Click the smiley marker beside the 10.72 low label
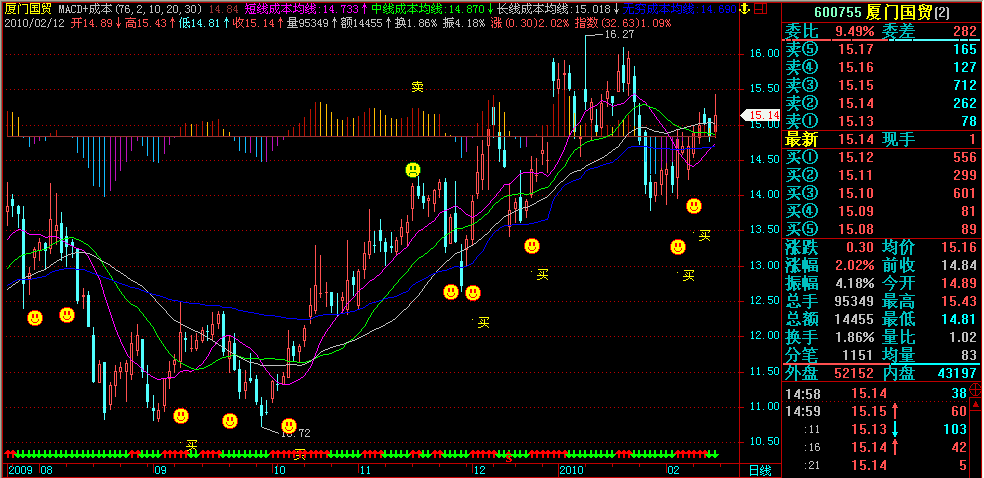The image size is (984, 478). [289, 426]
